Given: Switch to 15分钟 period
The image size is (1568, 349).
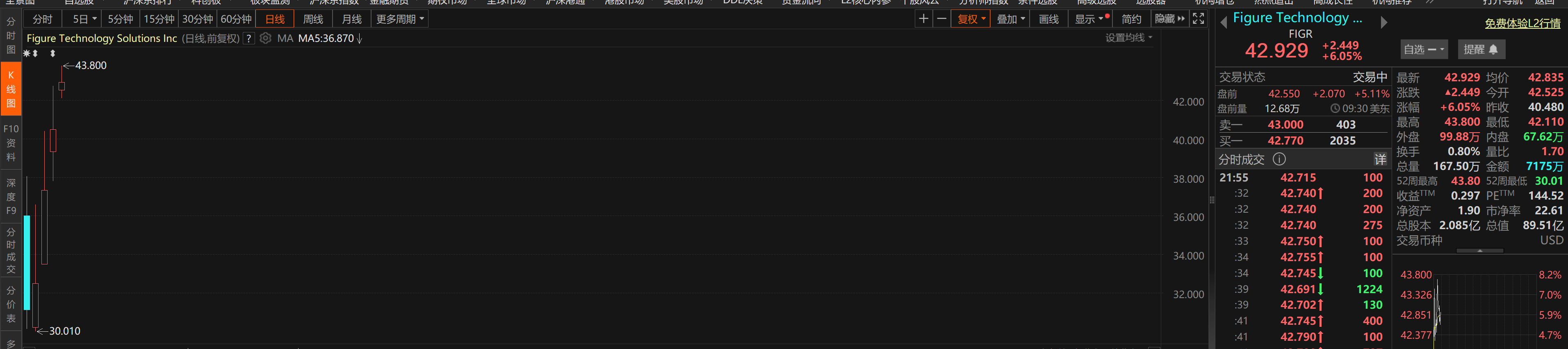Looking at the screenshot, I should pos(159,19).
